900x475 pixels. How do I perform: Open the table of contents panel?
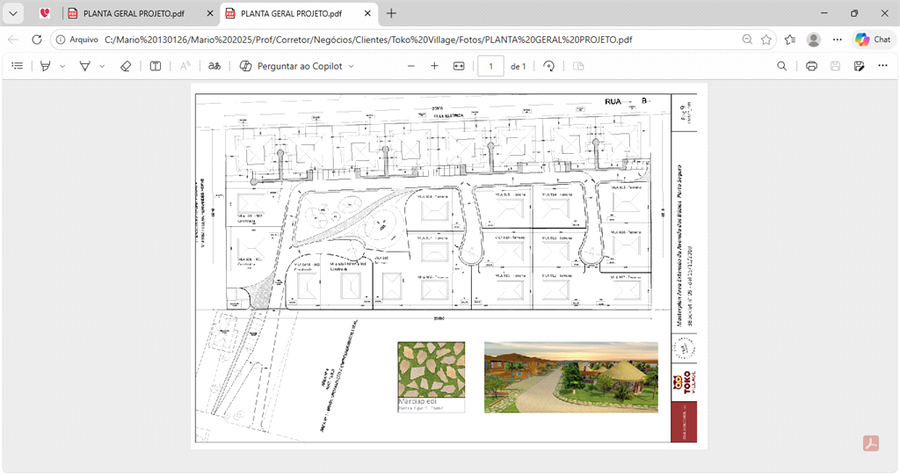point(17,66)
